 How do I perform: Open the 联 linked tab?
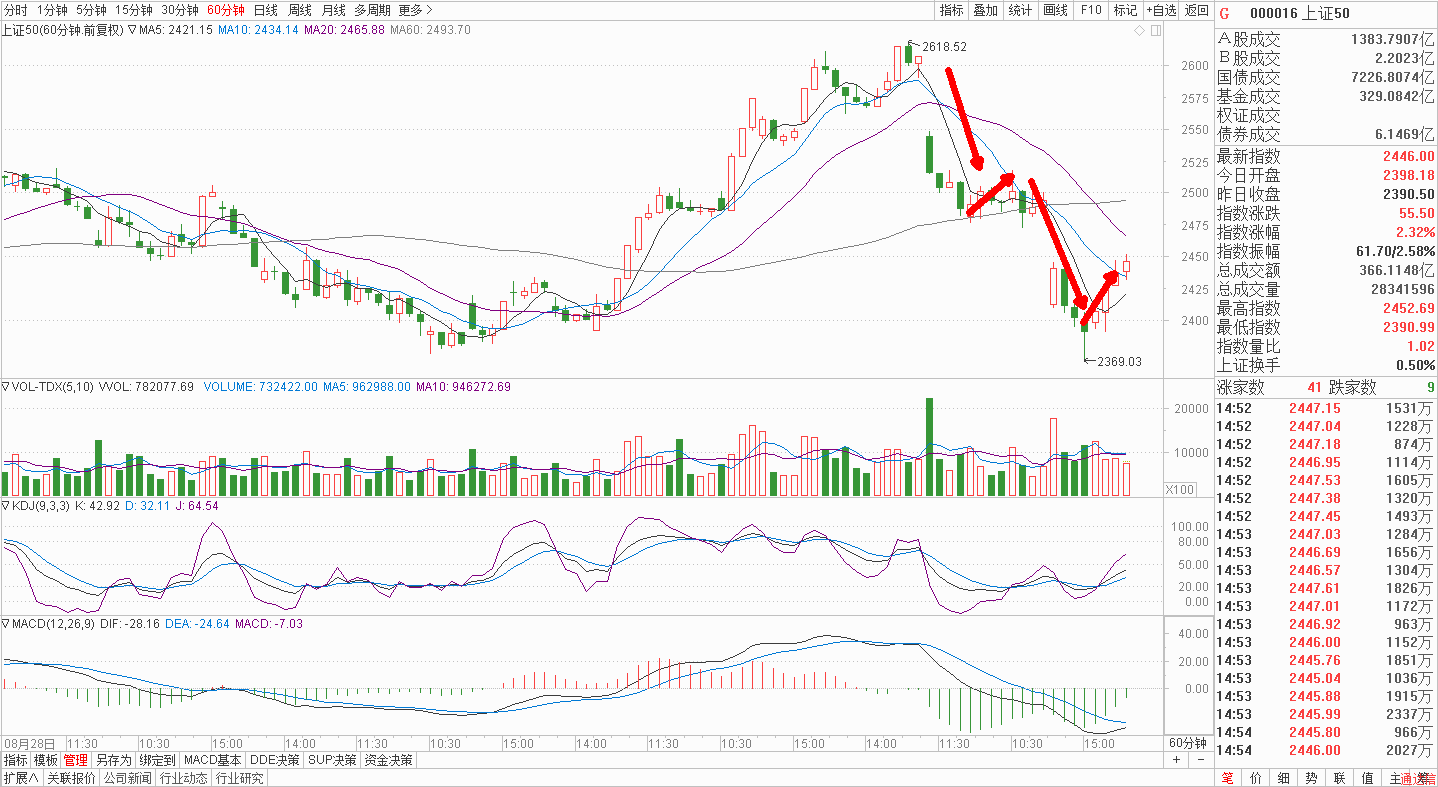(x=1339, y=778)
